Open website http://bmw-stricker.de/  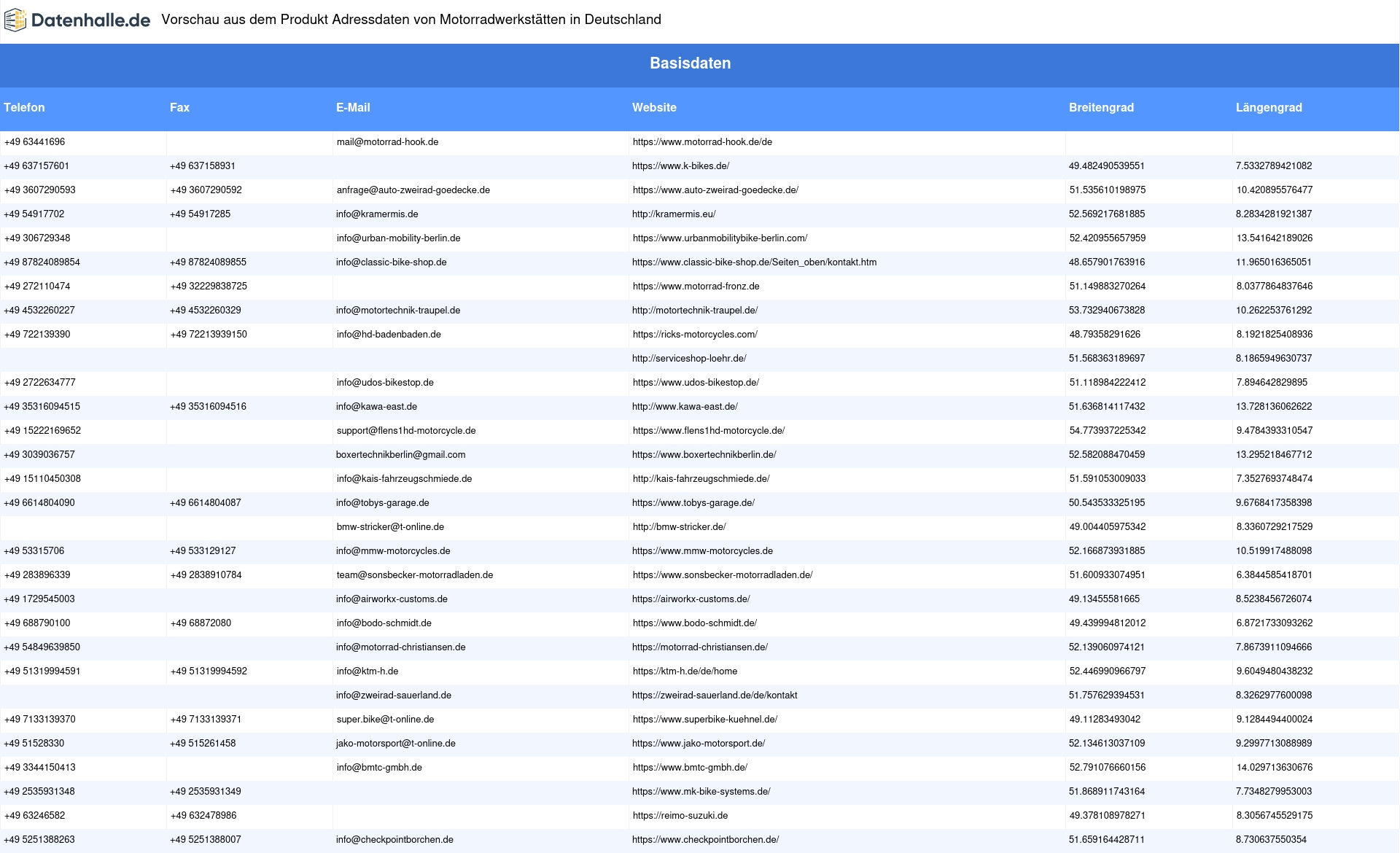point(679,527)
